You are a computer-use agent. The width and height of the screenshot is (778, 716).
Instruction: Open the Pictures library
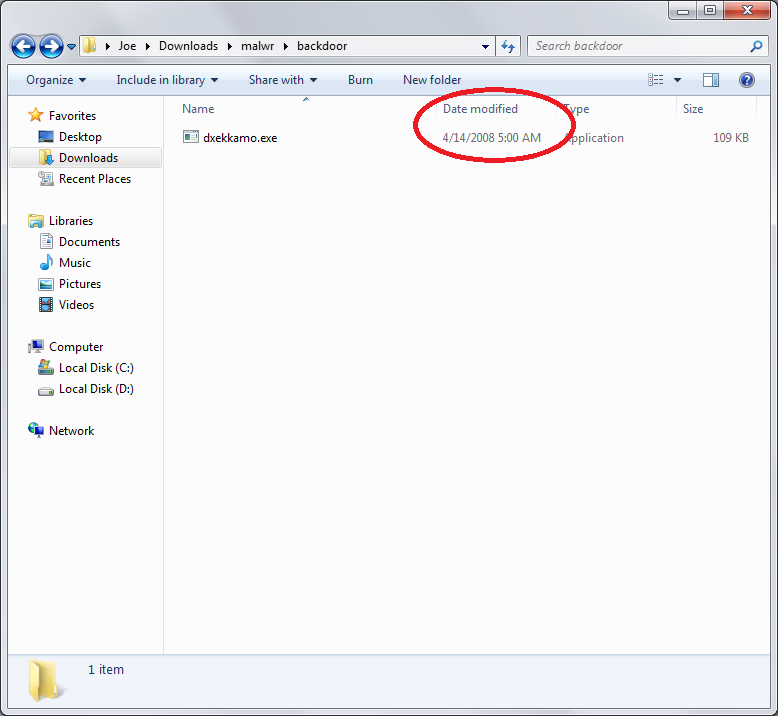[x=80, y=284]
